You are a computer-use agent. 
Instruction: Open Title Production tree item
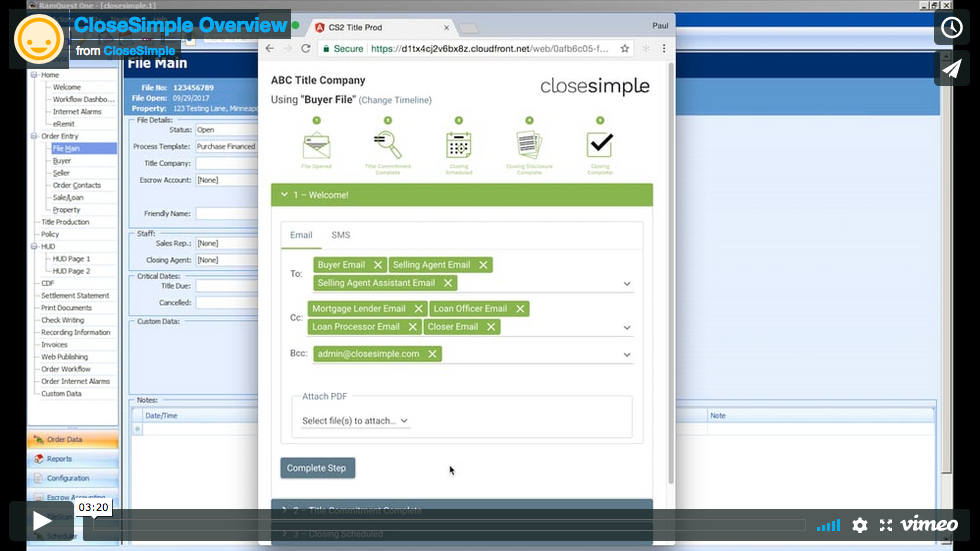[65, 222]
